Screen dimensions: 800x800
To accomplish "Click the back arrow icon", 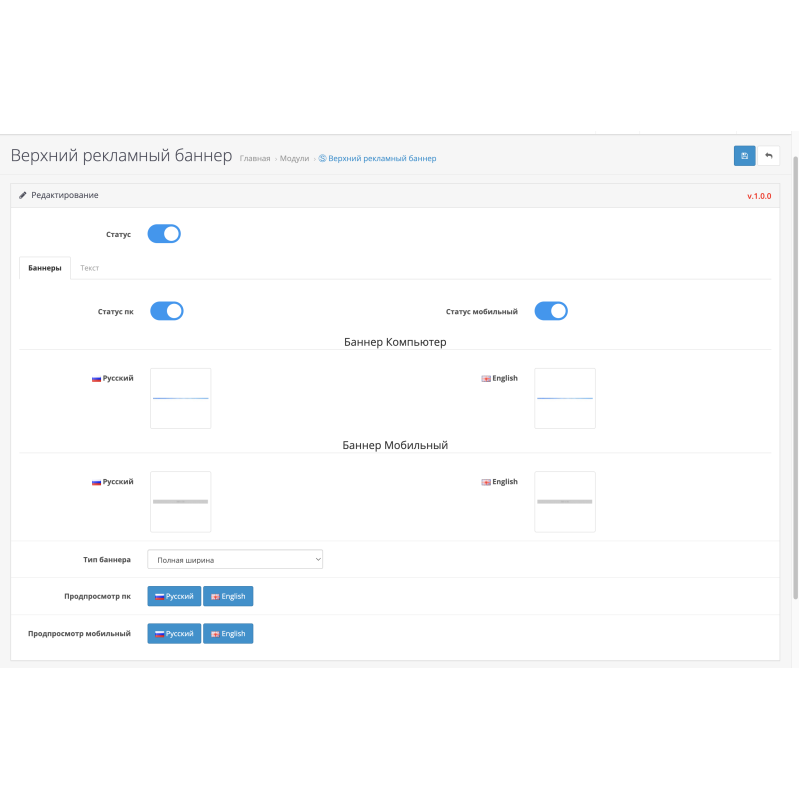I will (x=768, y=156).
